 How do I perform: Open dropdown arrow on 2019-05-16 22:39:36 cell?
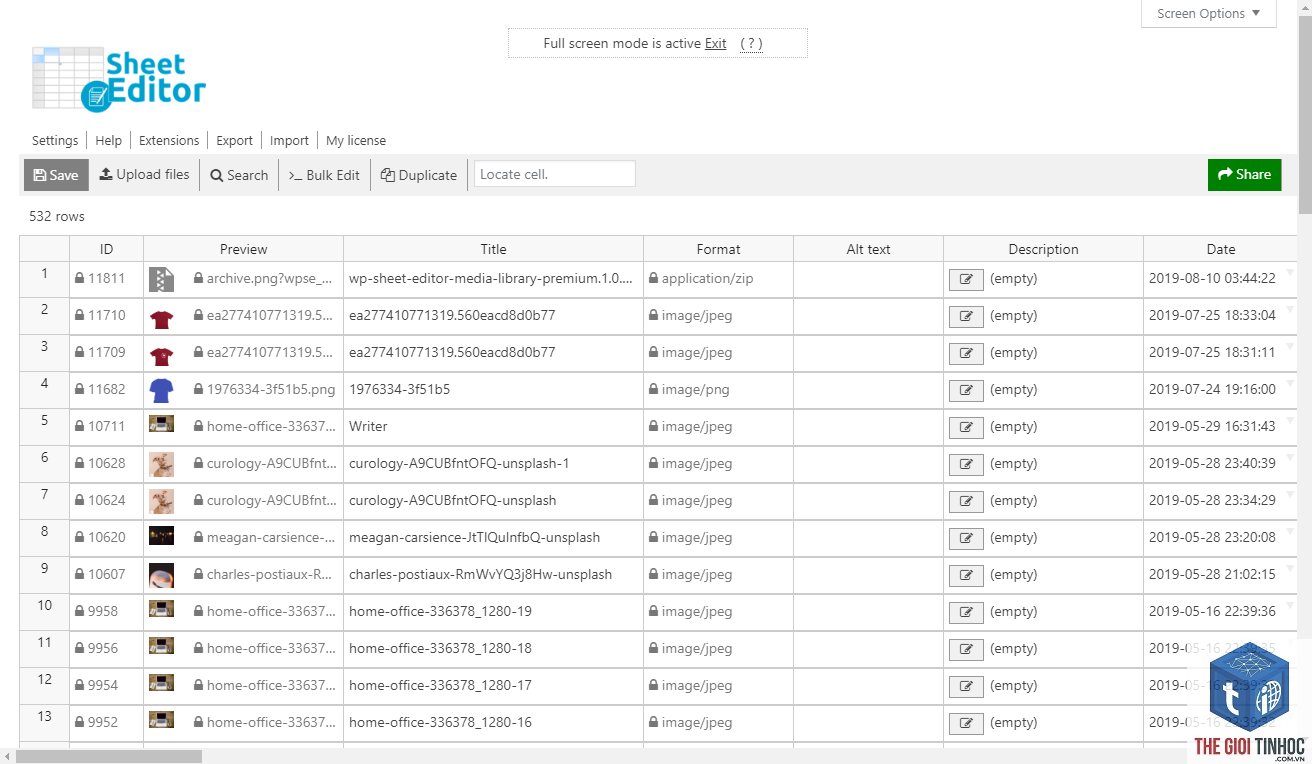point(1290,605)
